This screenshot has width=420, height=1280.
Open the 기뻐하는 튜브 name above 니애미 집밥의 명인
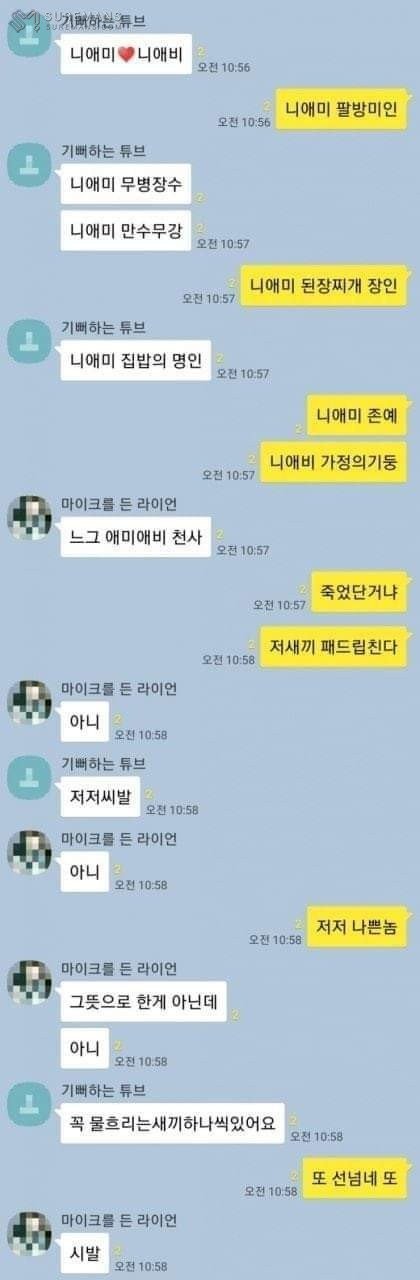[103, 328]
